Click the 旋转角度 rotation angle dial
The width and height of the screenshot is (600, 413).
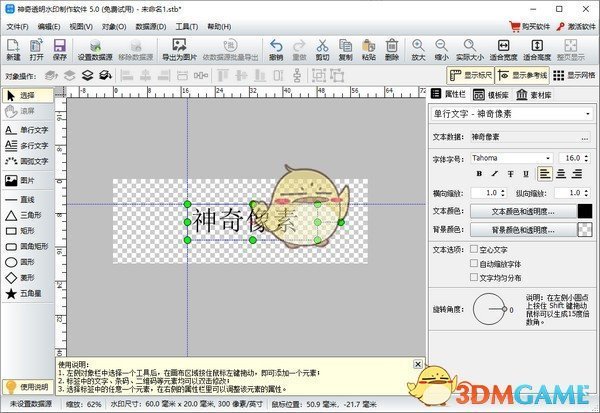coord(489,309)
